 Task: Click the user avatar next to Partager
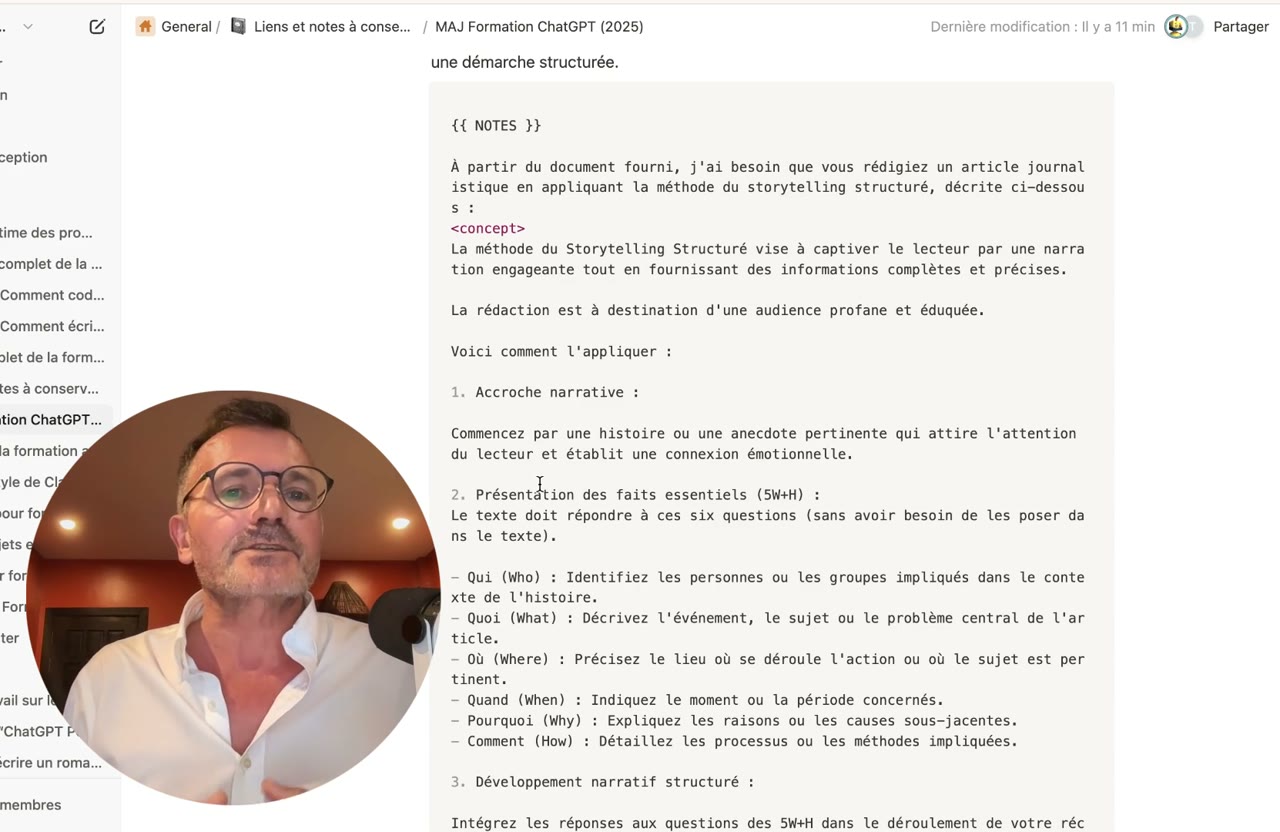click(x=1177, y=27)
